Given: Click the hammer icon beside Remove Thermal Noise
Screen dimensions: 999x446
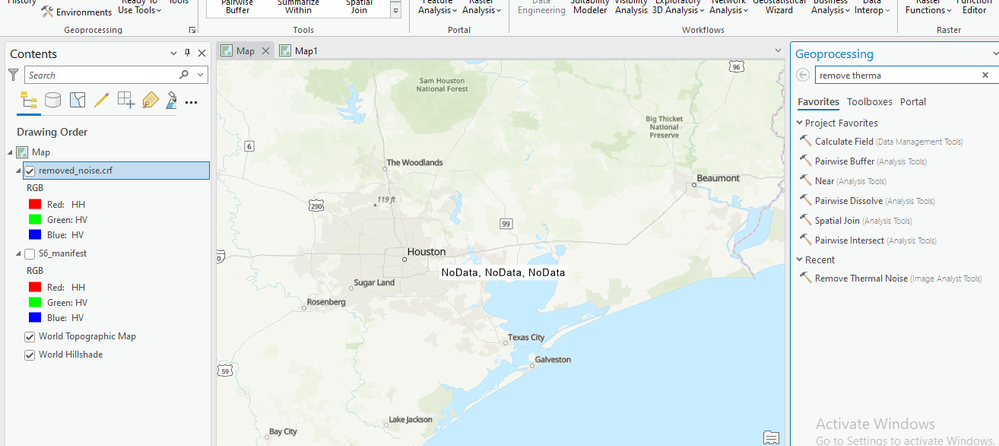Looking at the screenshot, I should click(x=805, y=278).
